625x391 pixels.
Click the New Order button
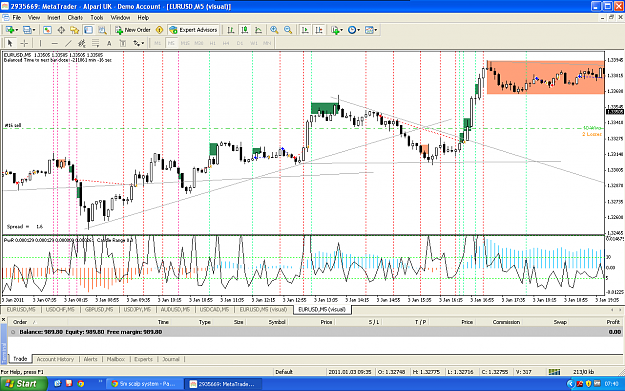tap(133, 30)
